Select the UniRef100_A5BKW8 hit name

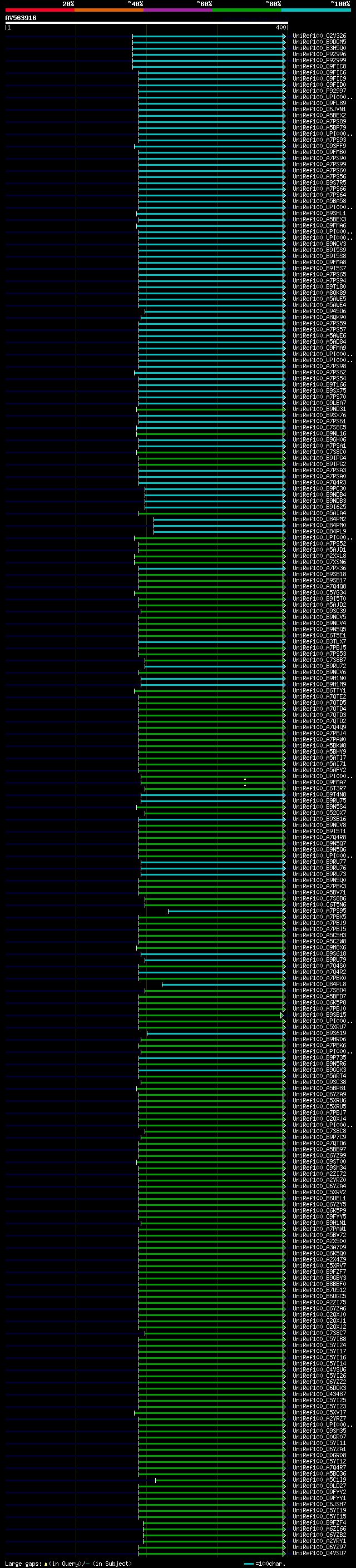[319, 746]
